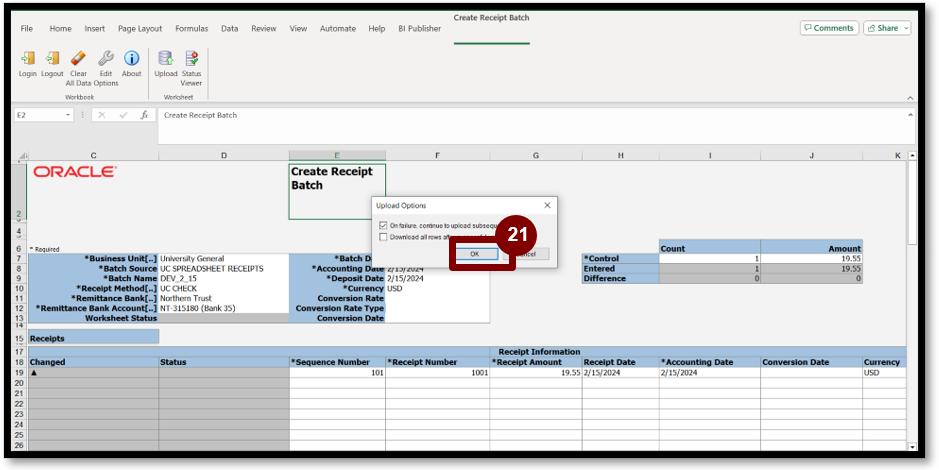Screen dimensions: 939x470
Task: Select the USD currency cell in header
Action: 438,289
